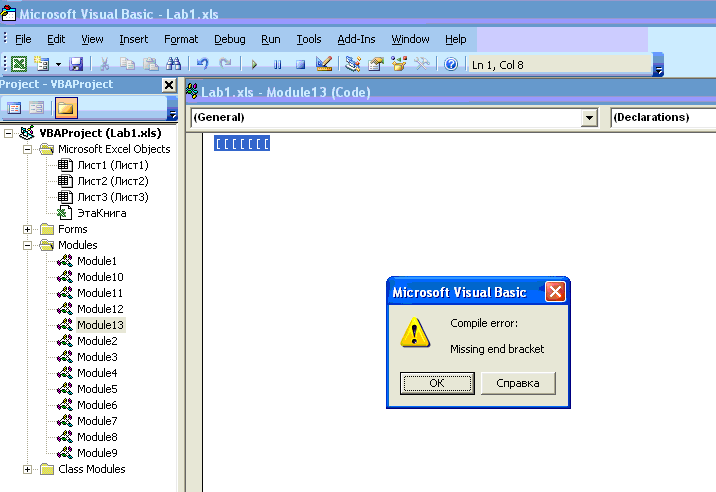Open the Tools menu

point(309,39)
